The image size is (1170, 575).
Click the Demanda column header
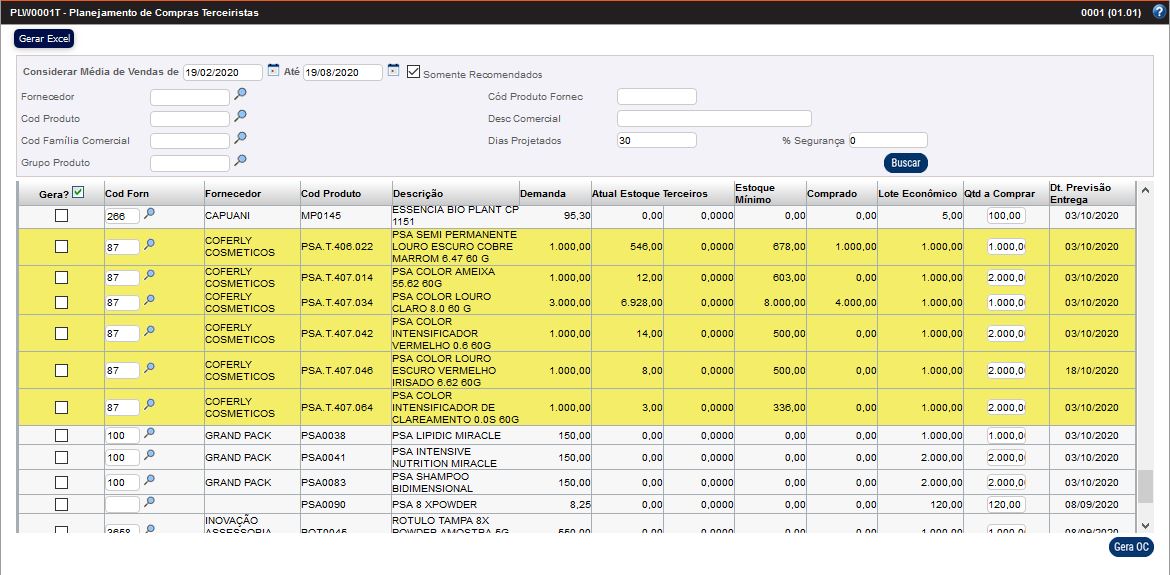tap(543, 193)
